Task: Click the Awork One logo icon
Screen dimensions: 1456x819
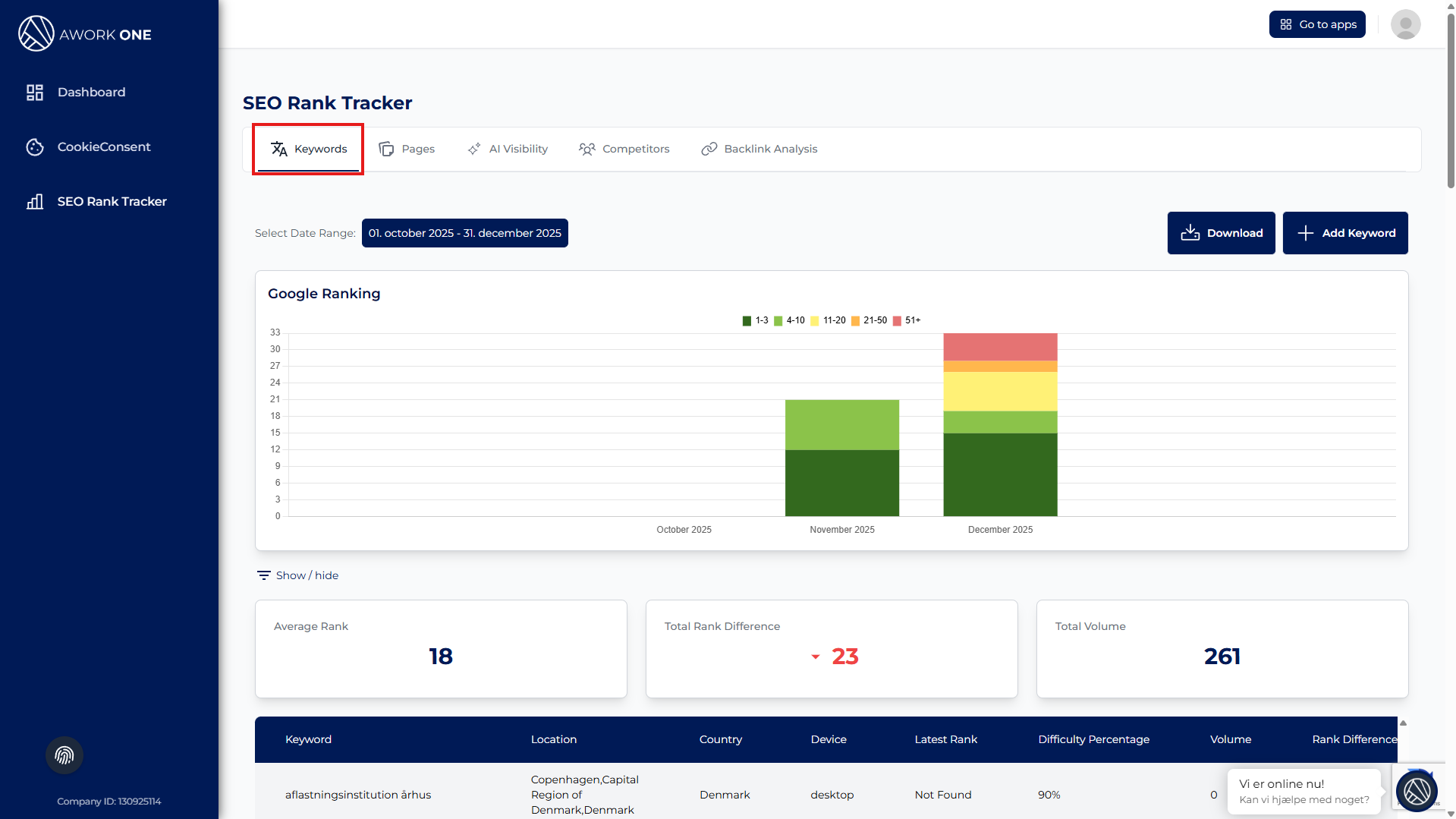Action: [36, 34]
